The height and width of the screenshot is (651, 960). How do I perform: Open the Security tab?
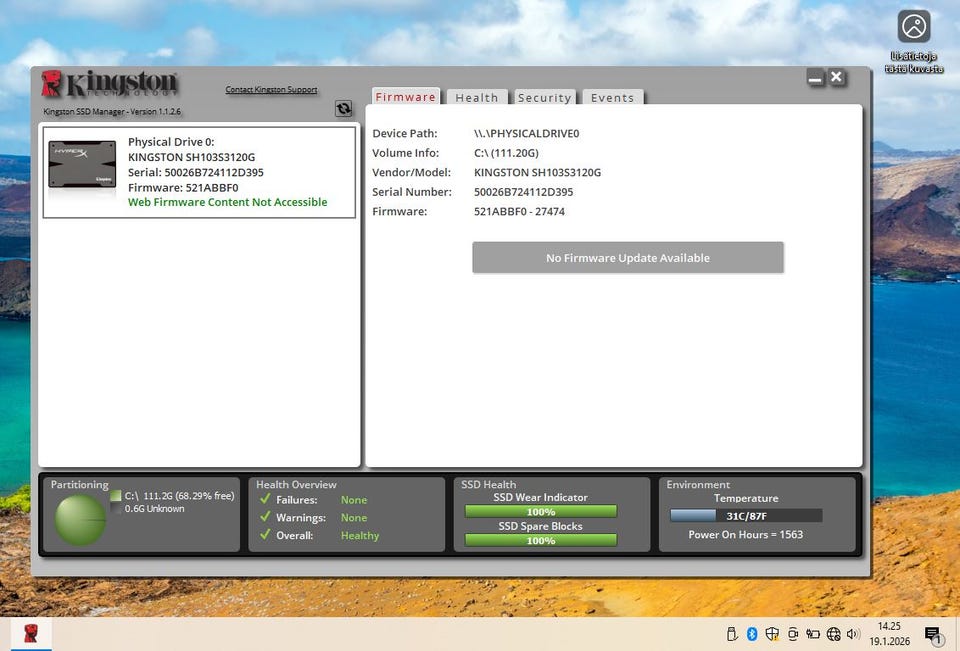click(x=544, y=98)
